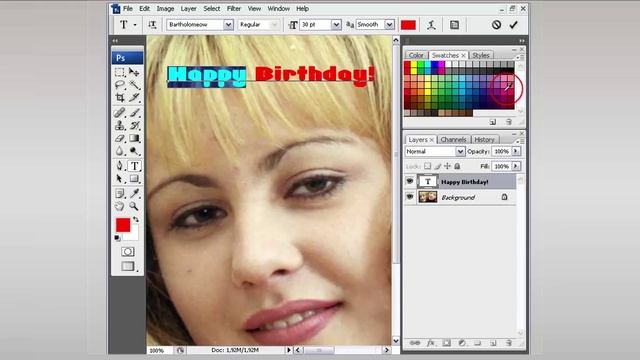Open the File menu

[128, 9]
